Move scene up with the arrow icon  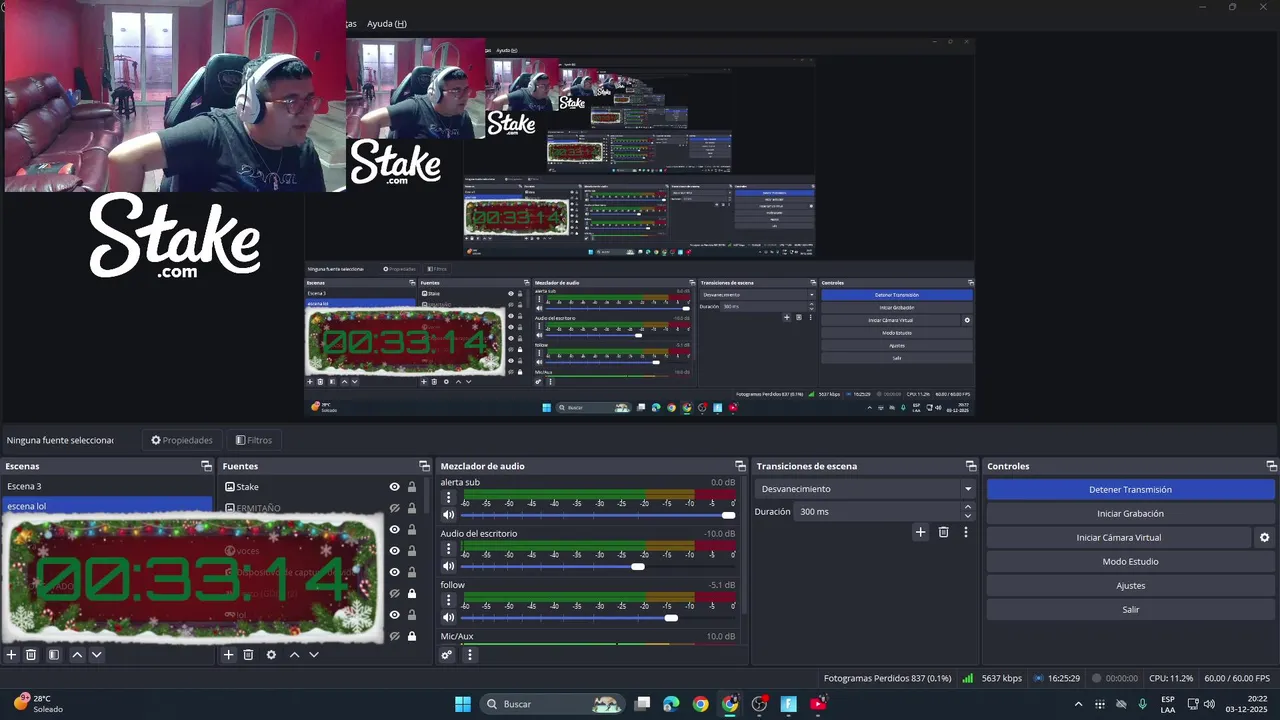pyautogui.click(x=77, y=655)
